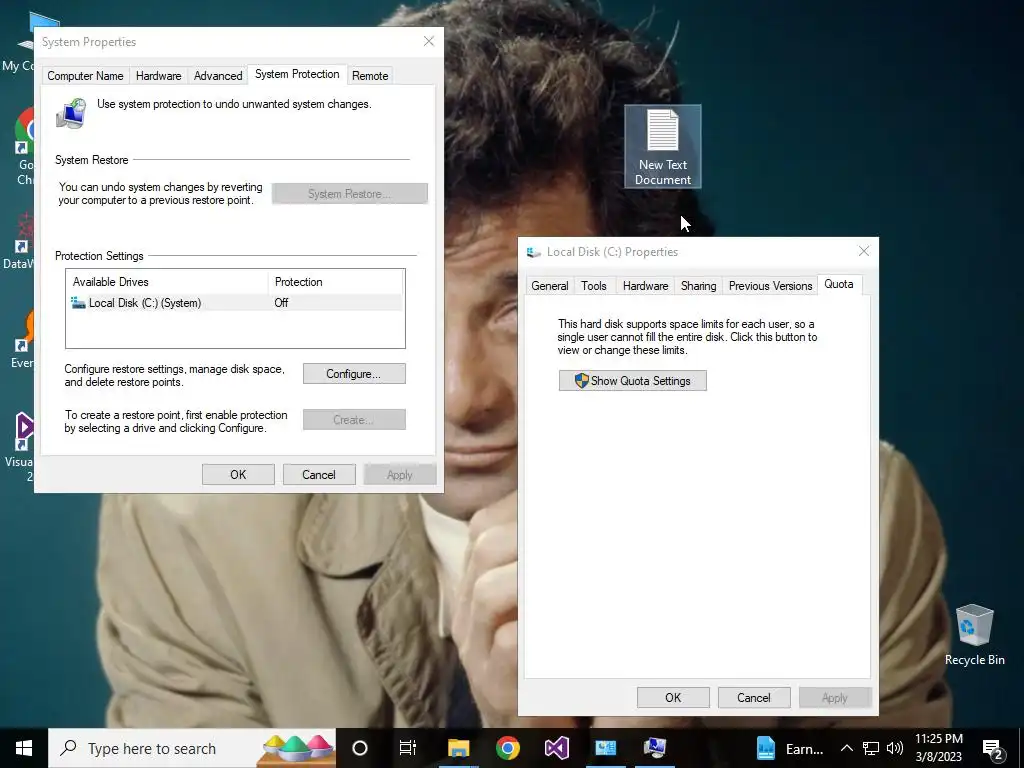Viewport: 1024px width, 768px height.
Task: Click the Local Disk Properties title bar icon
Action: click(534, 252)
